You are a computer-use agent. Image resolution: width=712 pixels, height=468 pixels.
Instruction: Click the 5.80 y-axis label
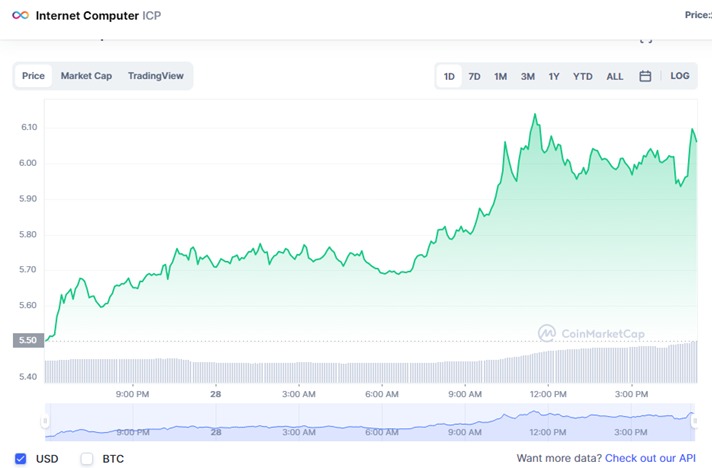[x=28, y=235]
